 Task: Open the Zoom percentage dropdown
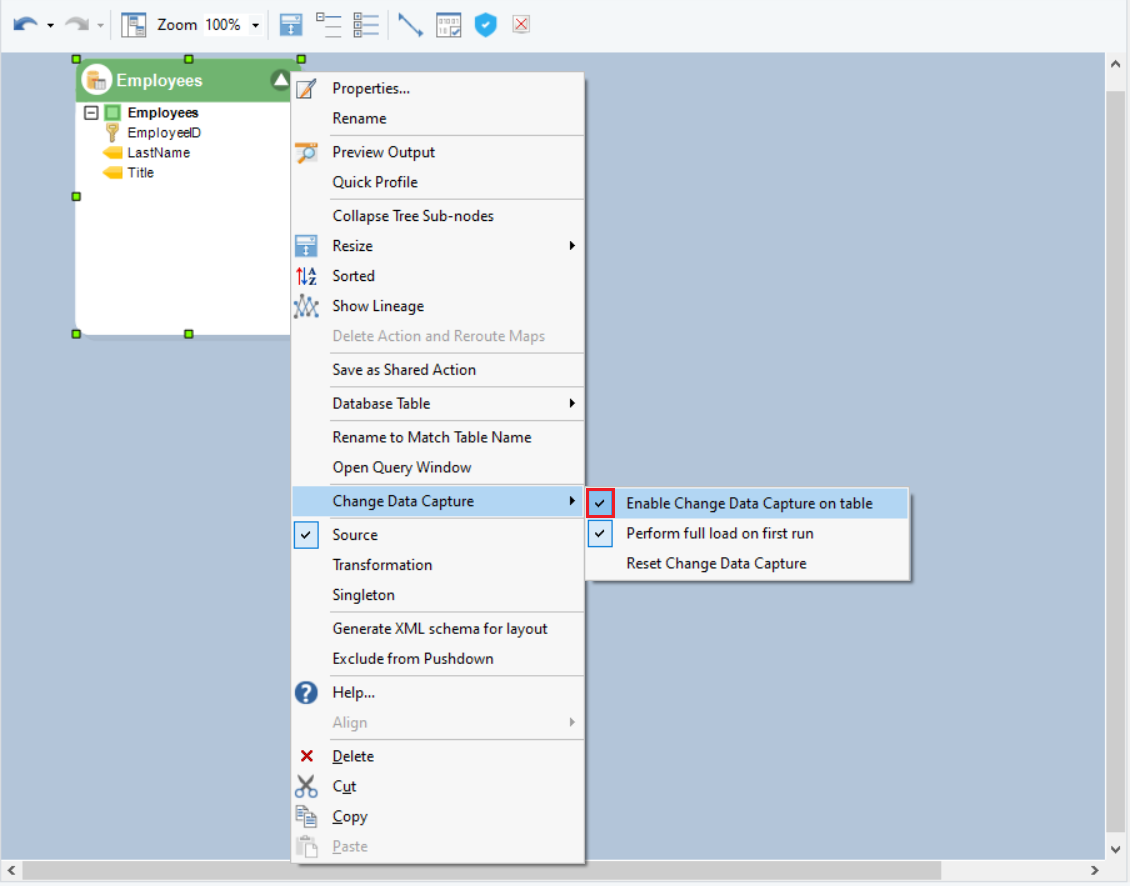click(x=256, y=25)
